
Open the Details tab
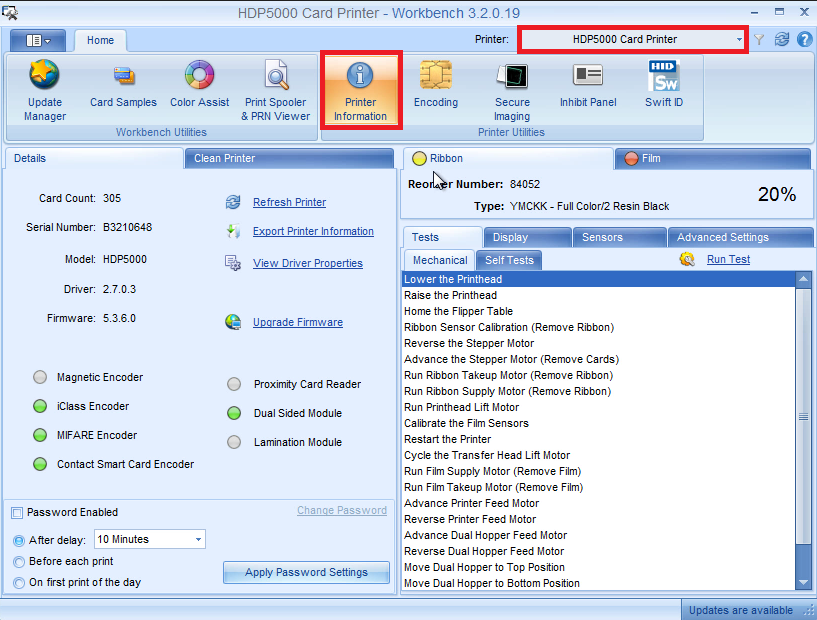pyautogui.click(x=94, y=158)
